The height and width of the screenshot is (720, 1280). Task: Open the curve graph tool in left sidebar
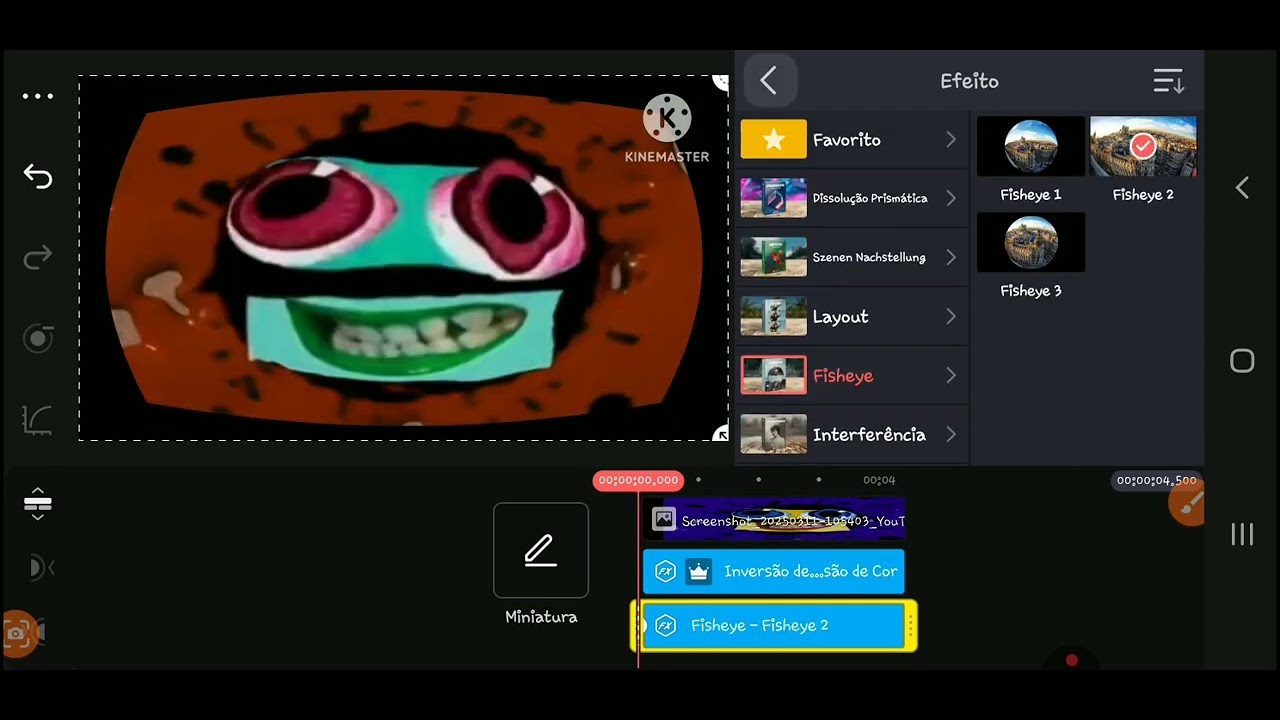(38, 420)
